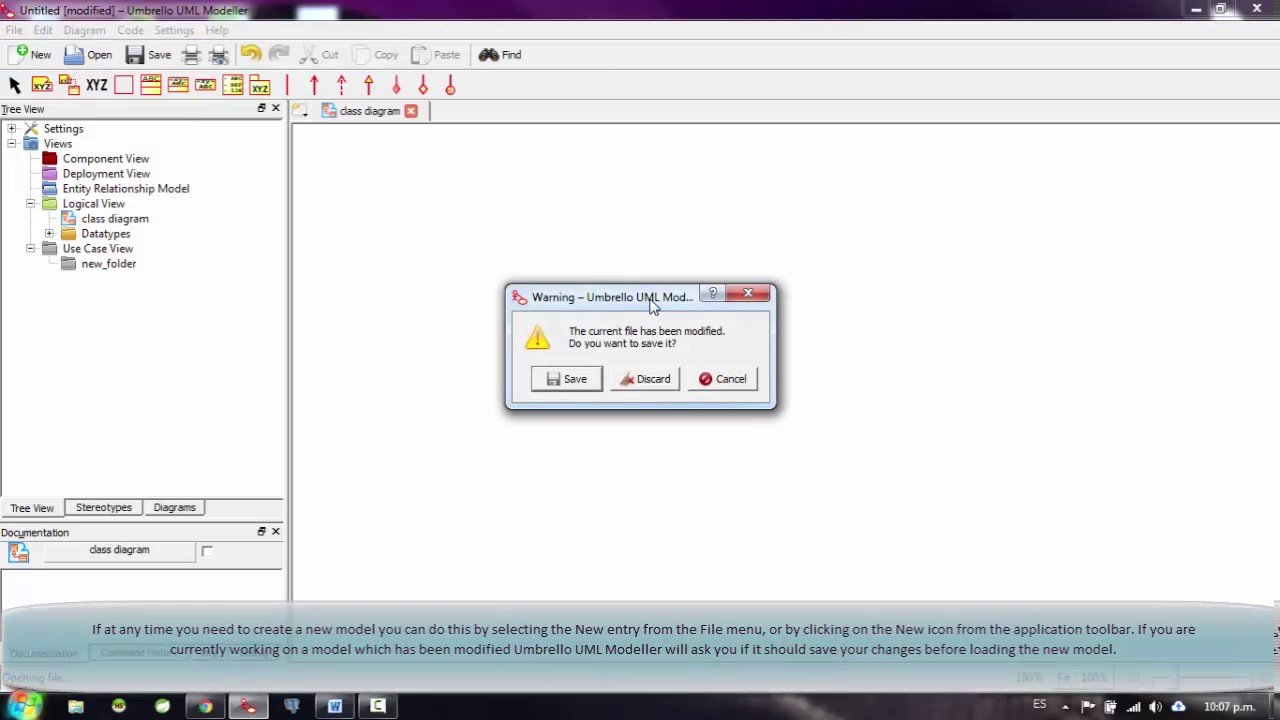Collapse the Logical View node
The image size is (1280, 720).
point(30,204)
